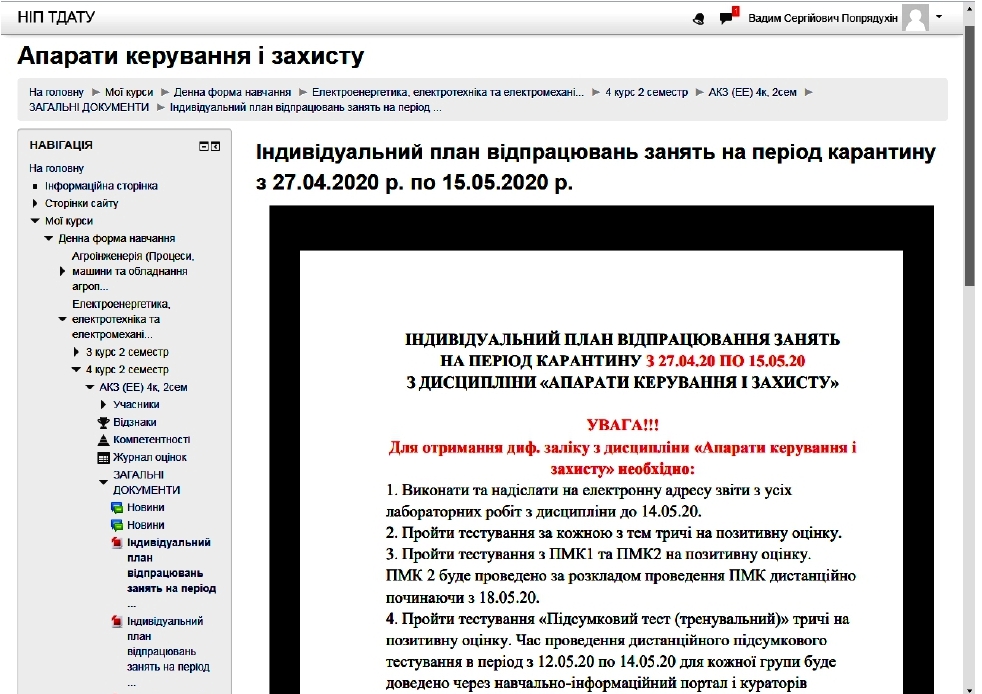Expand Сторінки сайту tree node
Screen dimensions: 982x694
35,204
